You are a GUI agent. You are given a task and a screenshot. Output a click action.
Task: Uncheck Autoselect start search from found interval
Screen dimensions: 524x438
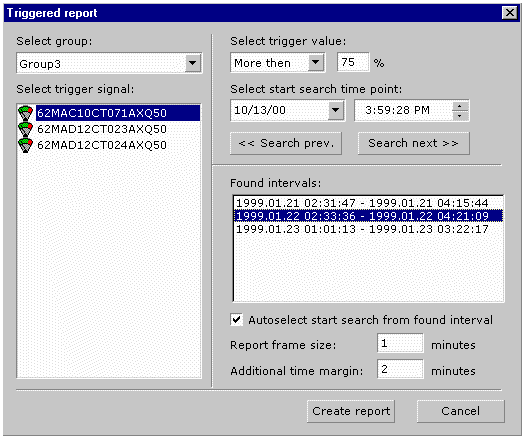[x=237, y=320]
